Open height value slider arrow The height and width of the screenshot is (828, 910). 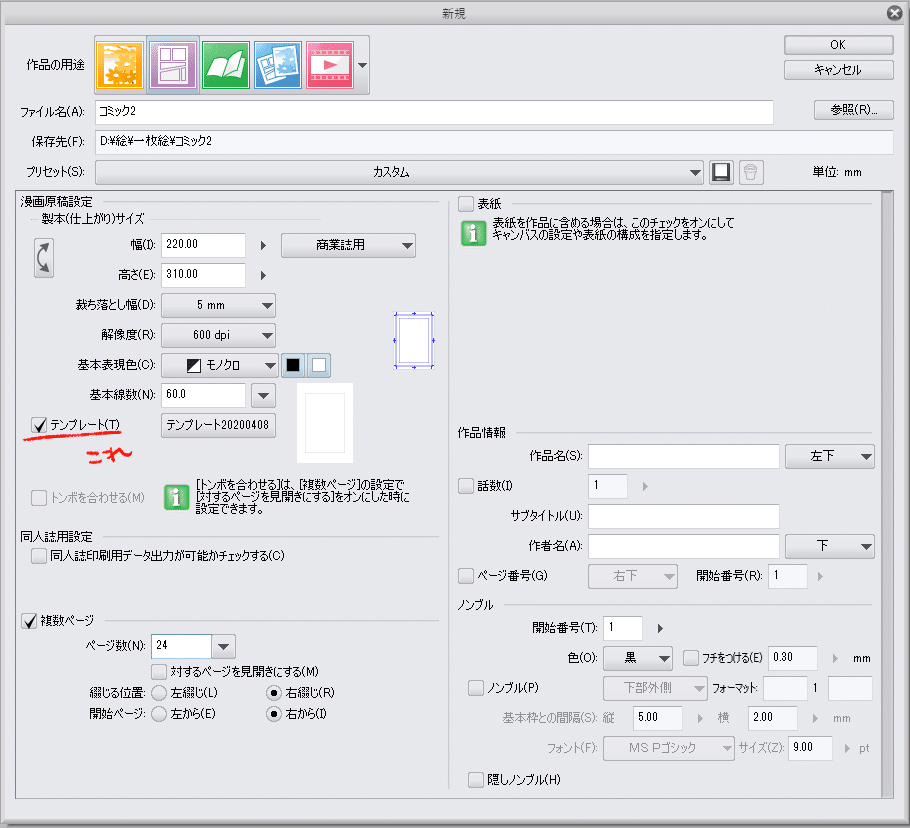[263, 275]
